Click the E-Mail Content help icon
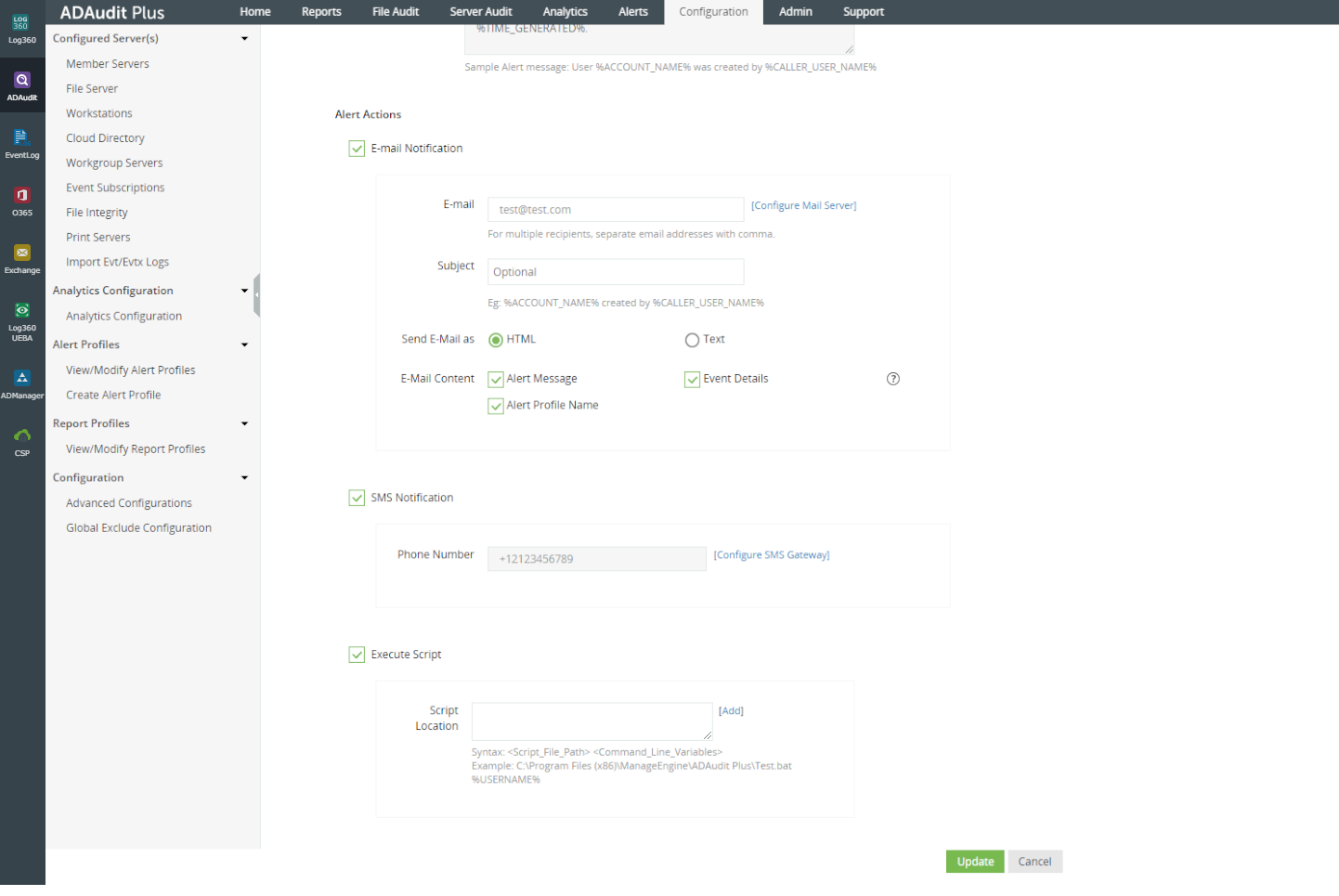Viewport: 1339px width, 896px height. pos(892,379)
